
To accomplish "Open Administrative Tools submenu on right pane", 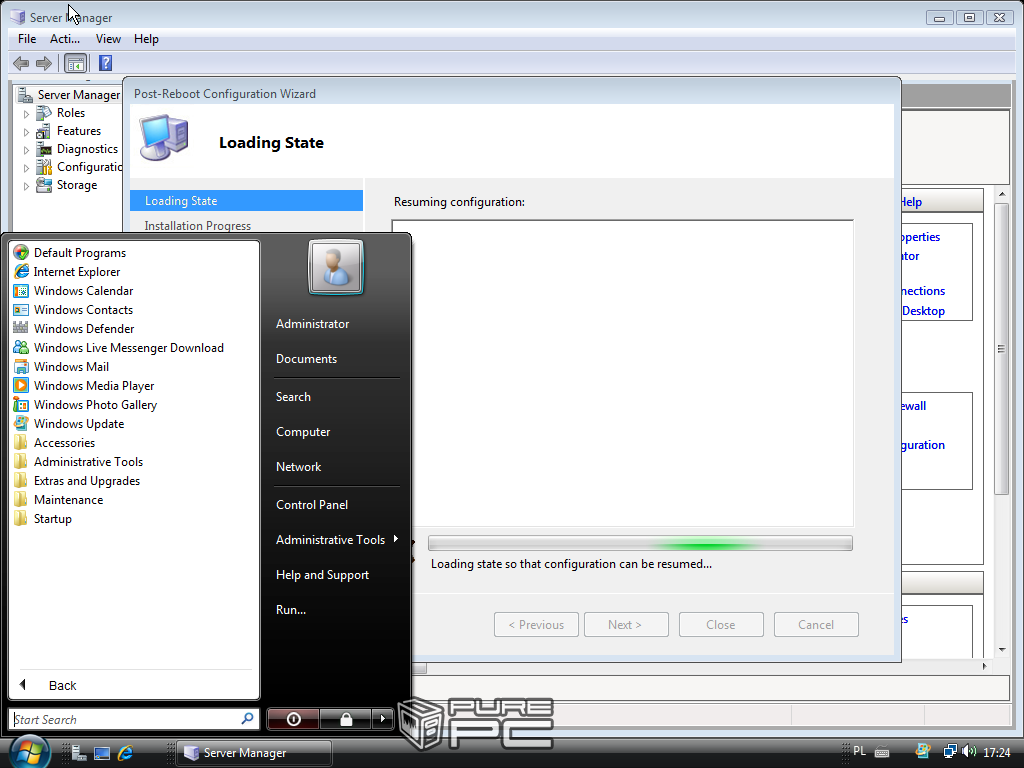I will 336,539.
